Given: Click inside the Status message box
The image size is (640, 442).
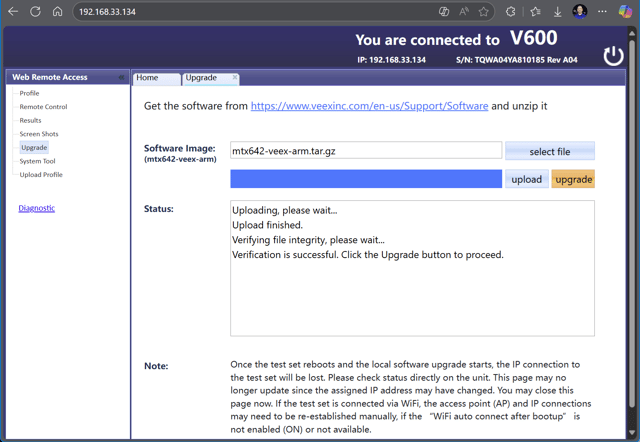Looking at the screenshot, I should click(412, 268).
